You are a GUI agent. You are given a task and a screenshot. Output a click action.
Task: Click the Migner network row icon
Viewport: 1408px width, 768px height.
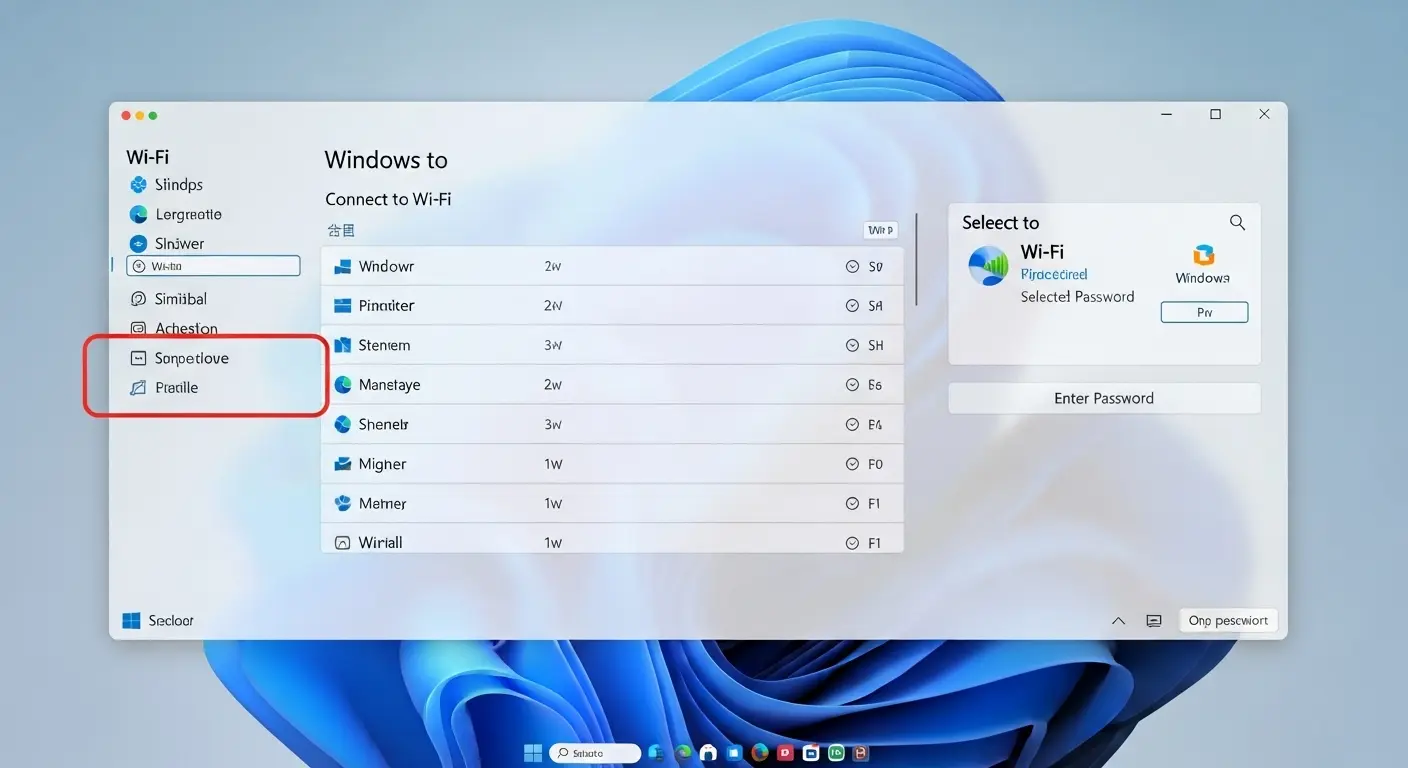pyautogui.click(x=342, y=464)
